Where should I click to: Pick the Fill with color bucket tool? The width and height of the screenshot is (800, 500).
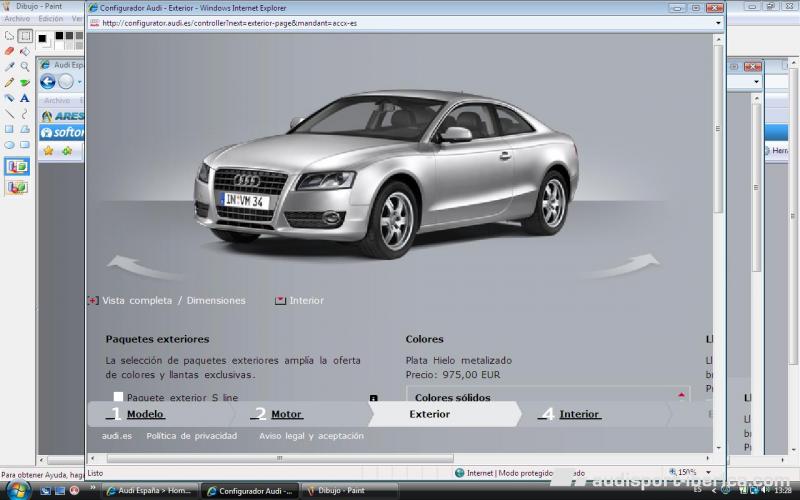[x=25, y=51]
